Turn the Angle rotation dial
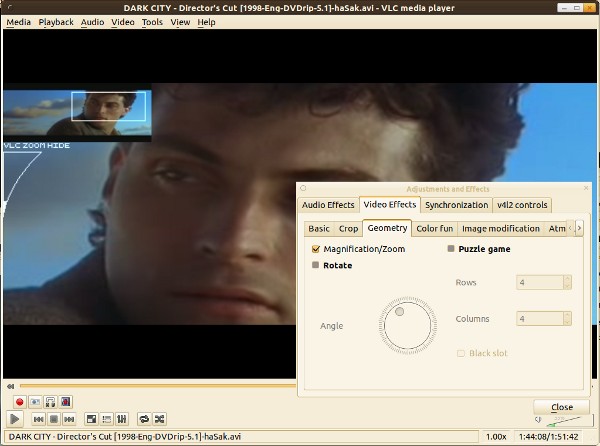 click(x=408, y=325)
